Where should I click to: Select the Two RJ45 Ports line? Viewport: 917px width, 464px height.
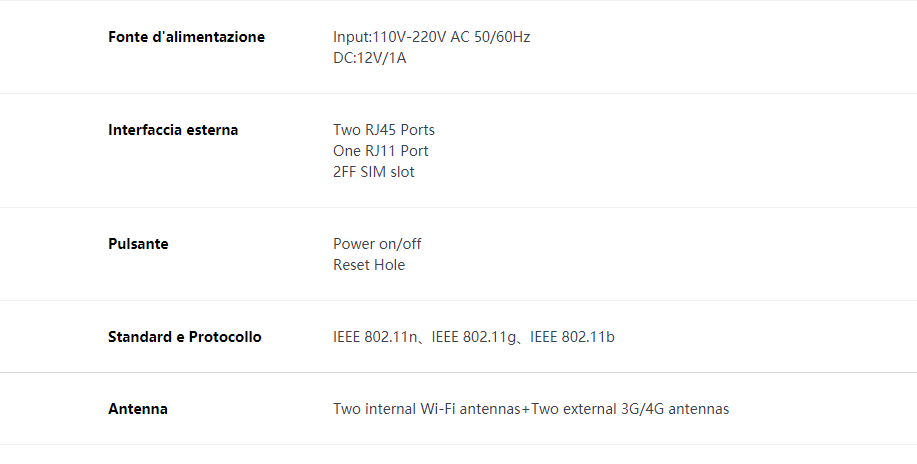pyautogui.click(x=384, y=130)
